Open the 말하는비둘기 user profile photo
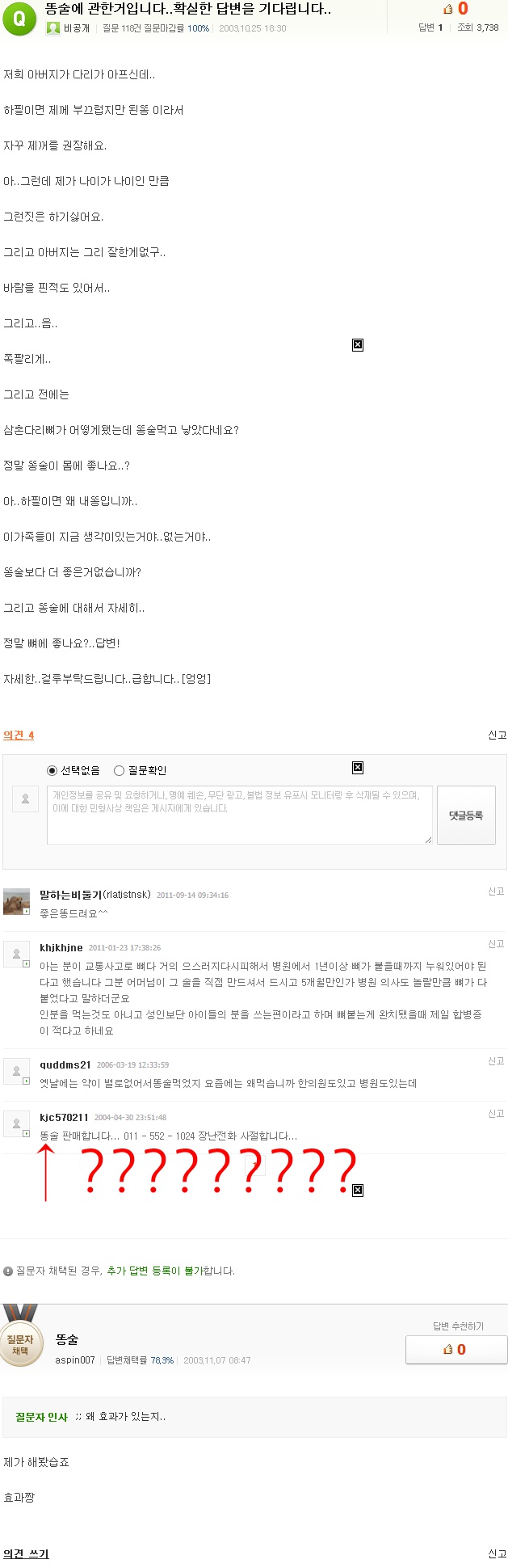The image size is (508, 1568). (16, 901)
